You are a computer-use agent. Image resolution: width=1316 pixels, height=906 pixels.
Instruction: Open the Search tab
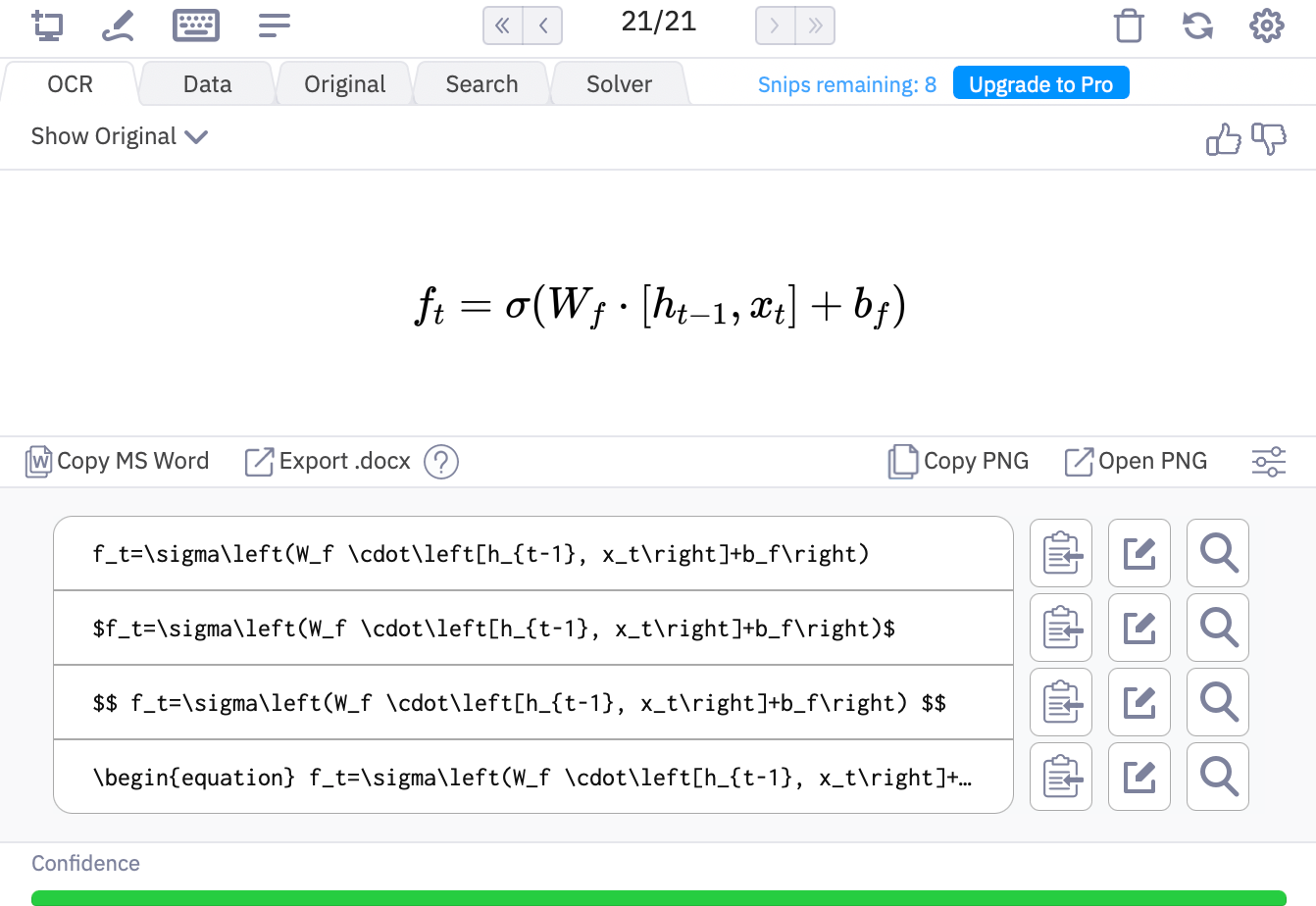[481, 84]
